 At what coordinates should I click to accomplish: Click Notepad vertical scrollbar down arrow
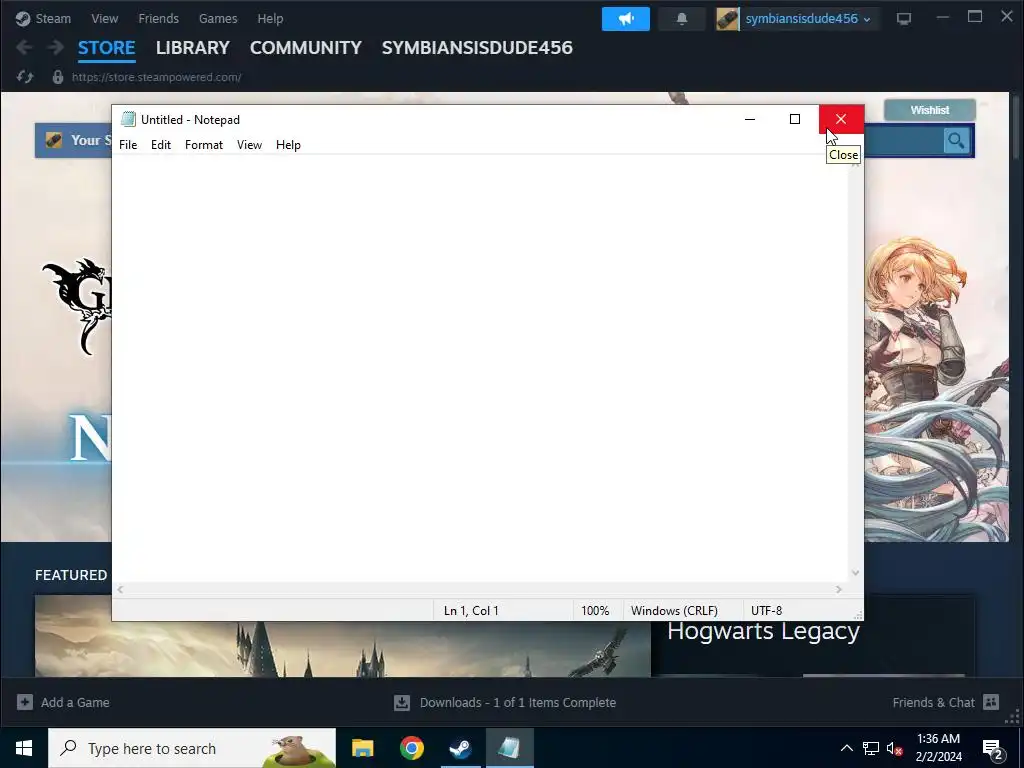[856, 573]
